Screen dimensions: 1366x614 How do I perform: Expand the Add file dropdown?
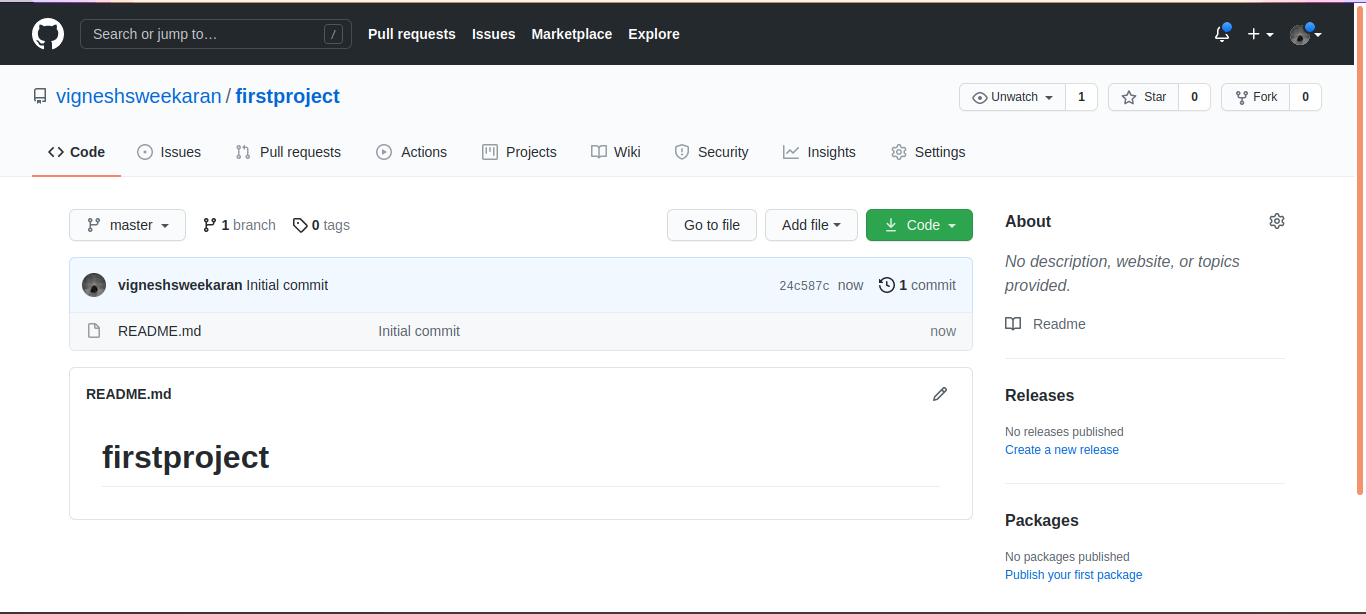click(x=811, y=225)
